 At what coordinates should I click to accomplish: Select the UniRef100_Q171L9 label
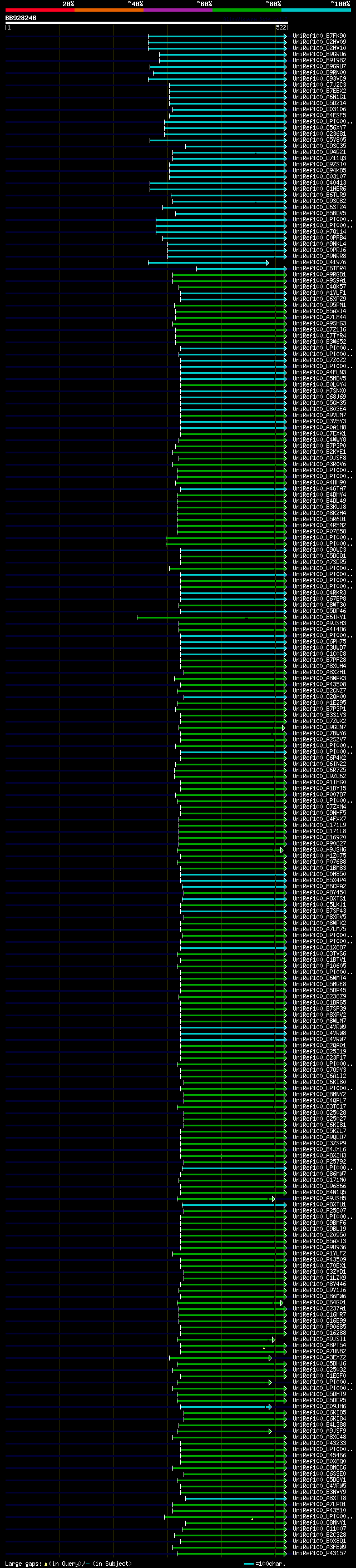tap(319, 825)
